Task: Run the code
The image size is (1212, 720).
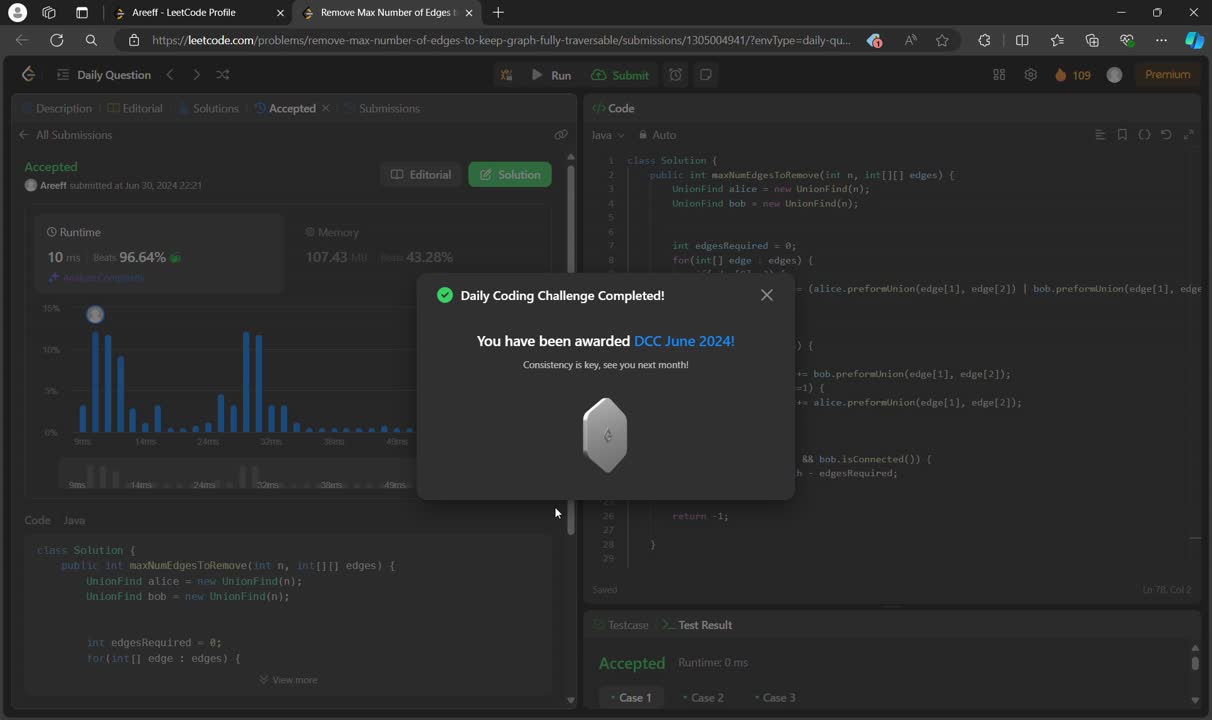Action: (551, 75)
